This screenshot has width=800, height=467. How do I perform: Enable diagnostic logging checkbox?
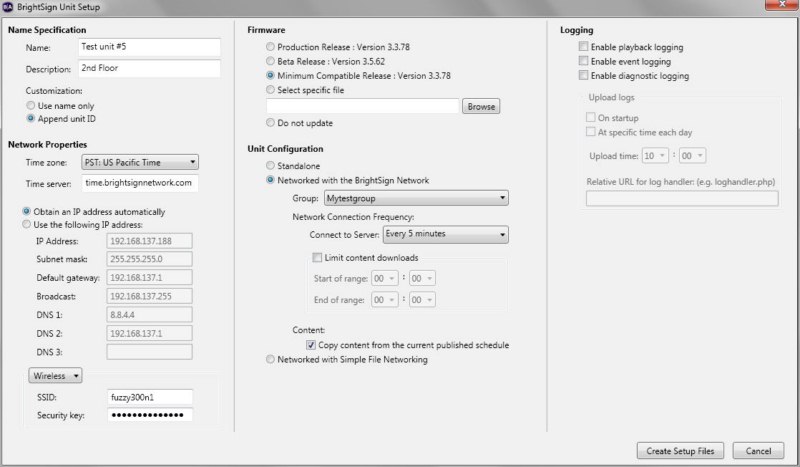tap(584, 75)
